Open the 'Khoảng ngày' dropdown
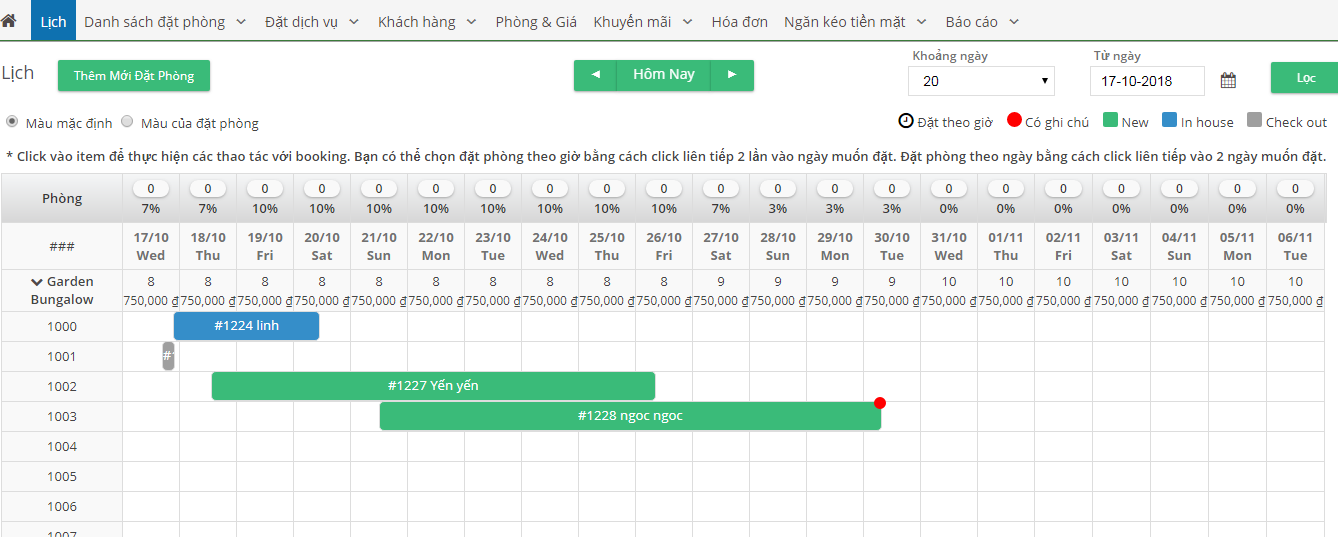Image resolution: width=1338 pixels, height=537 pixels. 980,81
